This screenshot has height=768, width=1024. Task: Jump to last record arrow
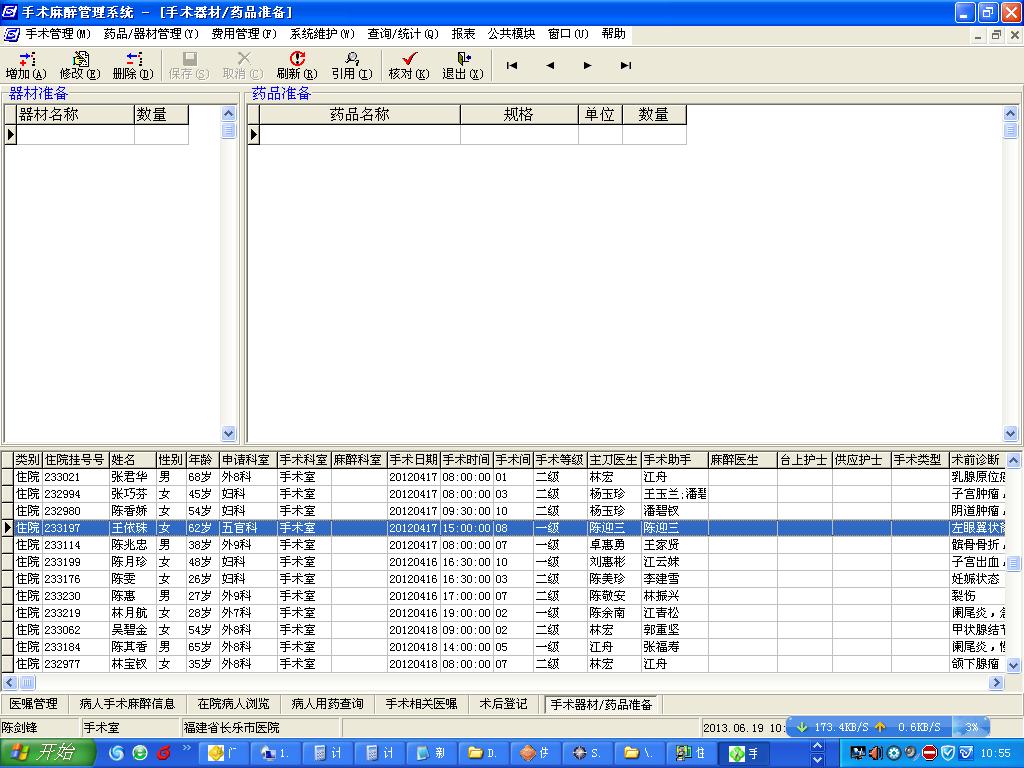(x=626, y=65)
